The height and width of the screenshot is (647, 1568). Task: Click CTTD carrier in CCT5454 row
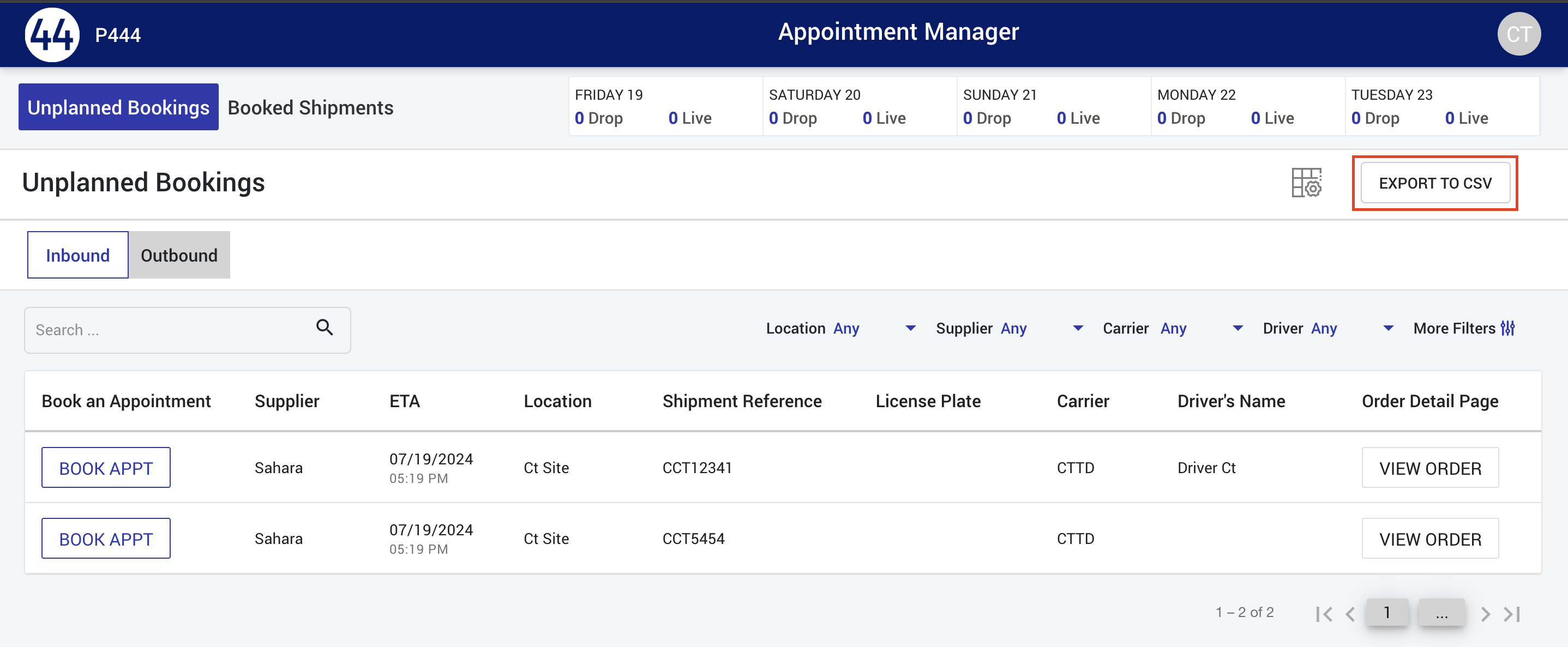[x=1075, y=539]
